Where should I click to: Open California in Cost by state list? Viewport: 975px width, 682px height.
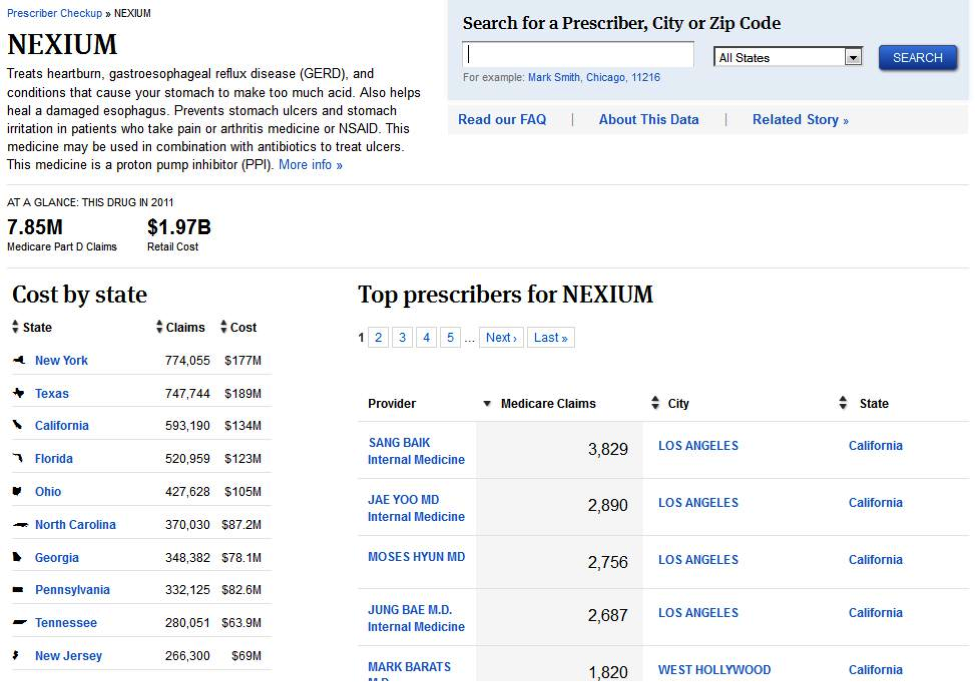(62, 426)
